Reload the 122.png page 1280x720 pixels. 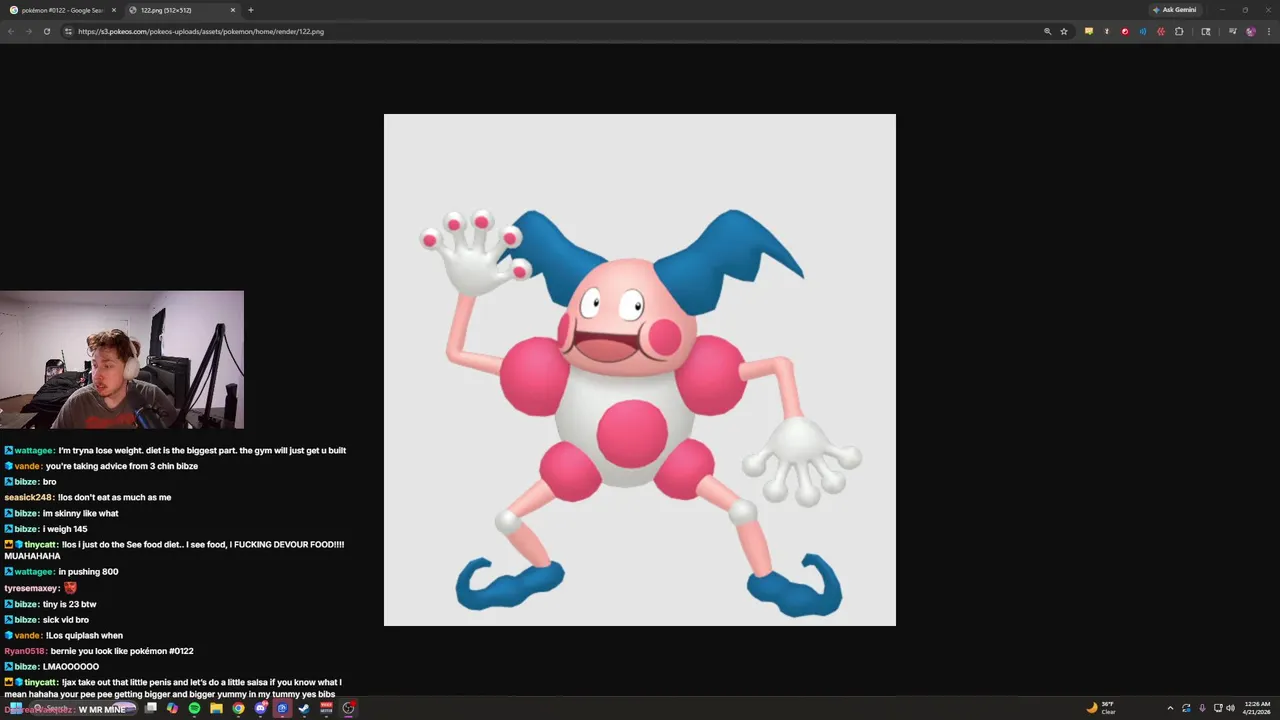click(x=46, y=31)
